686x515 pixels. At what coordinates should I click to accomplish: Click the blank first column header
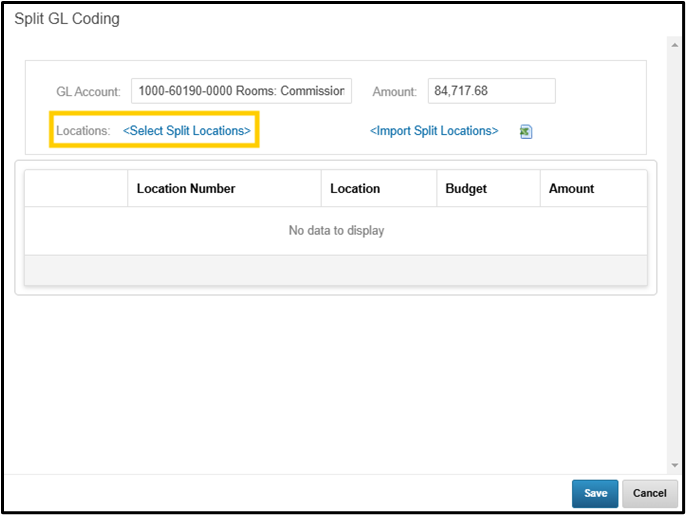coord(76,188)
